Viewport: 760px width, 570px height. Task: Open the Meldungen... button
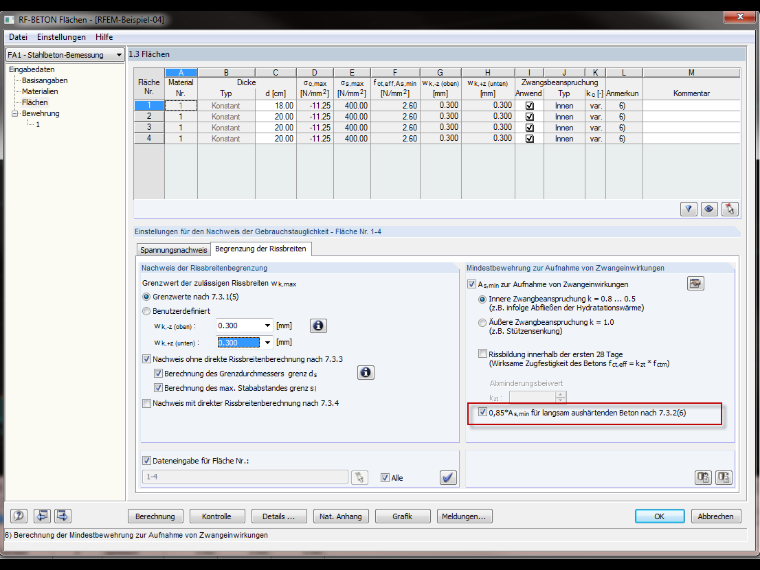(x=464, y=516)
